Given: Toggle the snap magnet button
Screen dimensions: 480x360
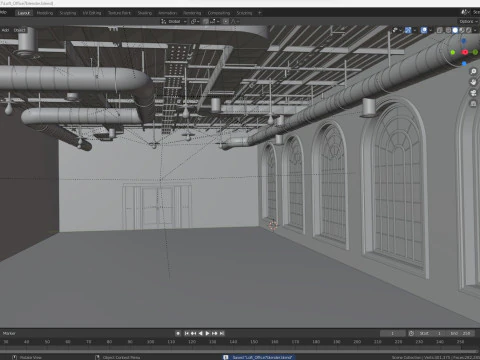Looking at the screenshot, I should tap(206, 21).
